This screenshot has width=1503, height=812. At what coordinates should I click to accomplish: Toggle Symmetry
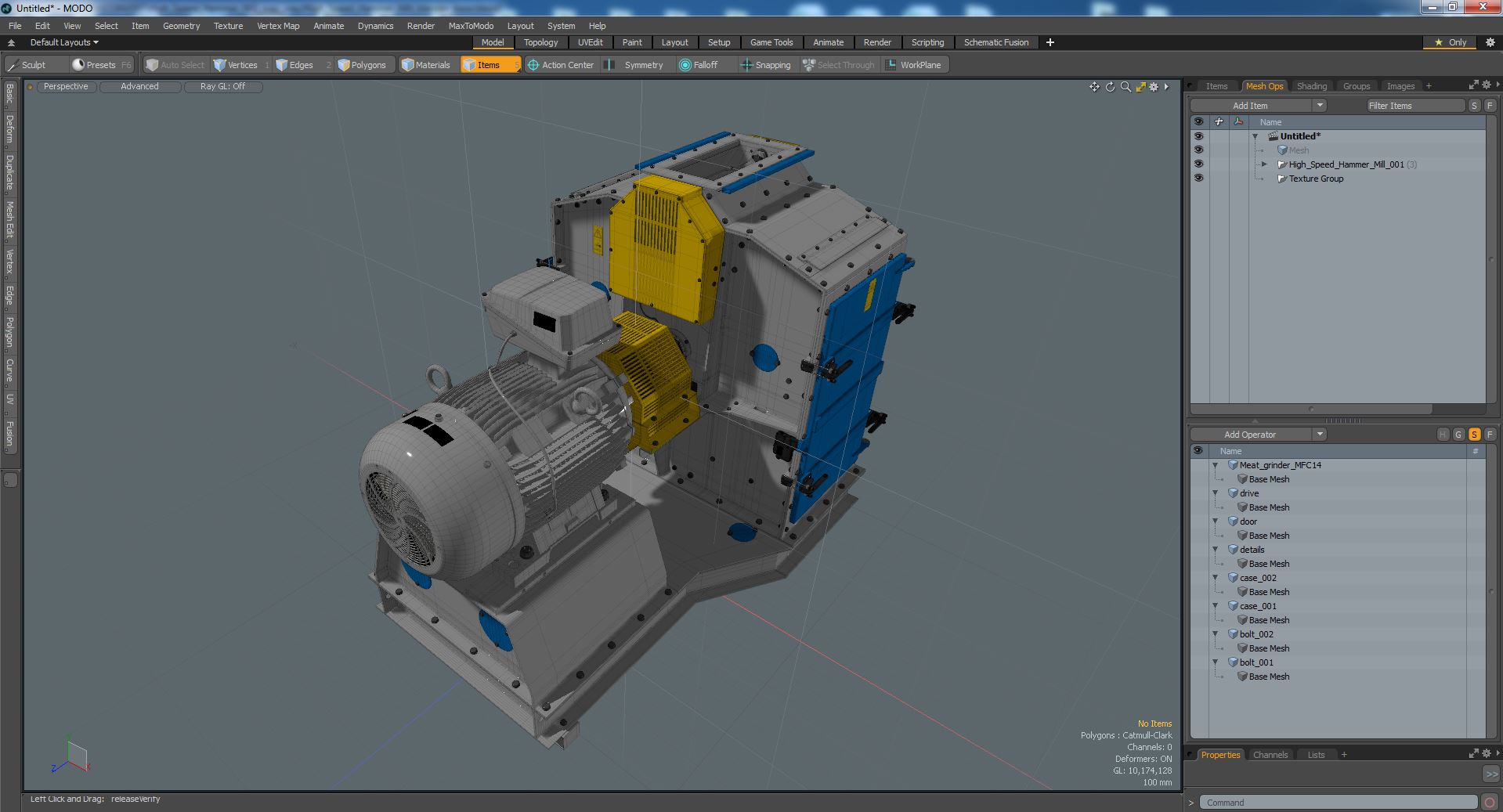point(635,65)
